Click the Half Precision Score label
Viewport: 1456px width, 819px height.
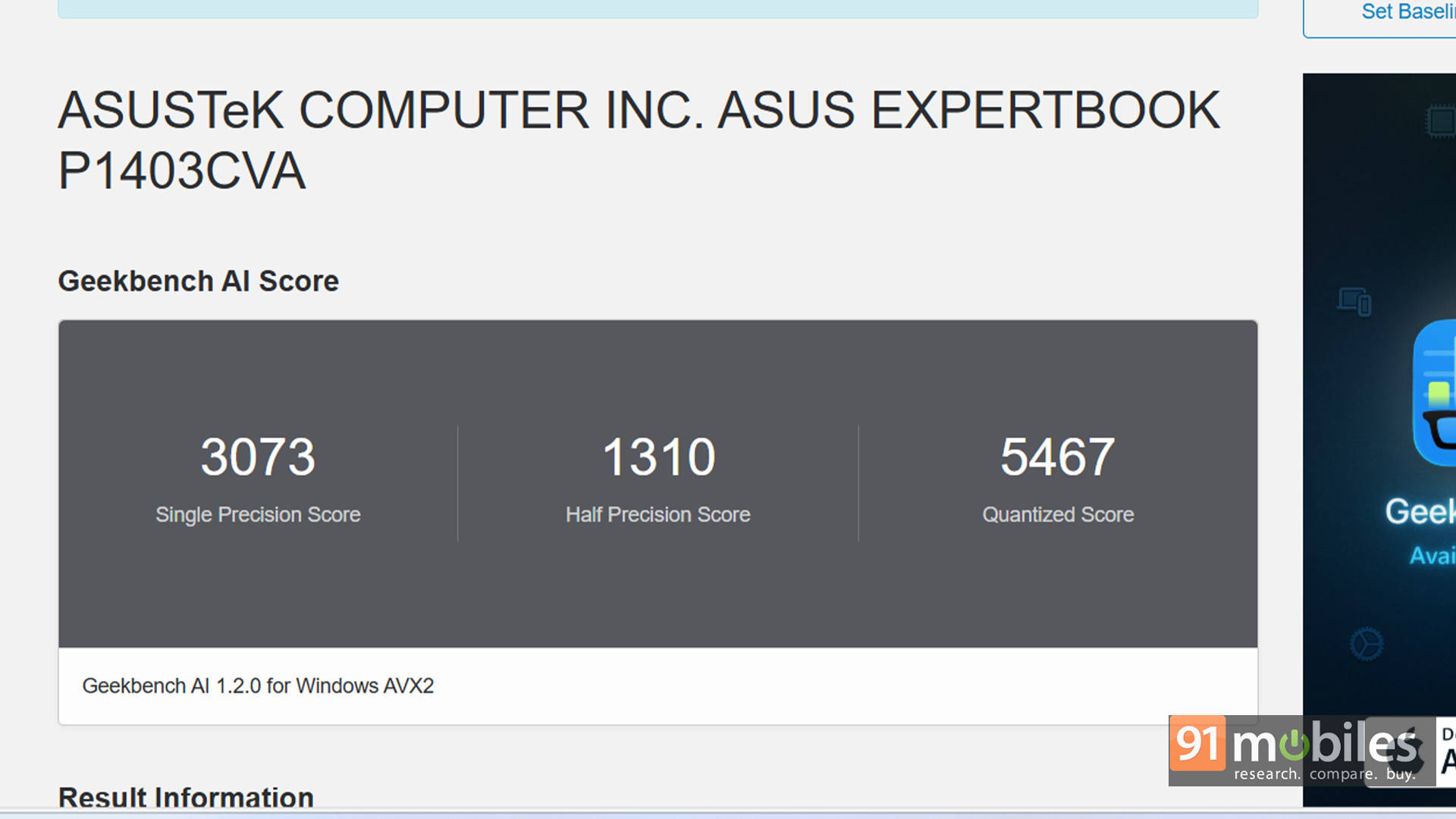click(658, 515)
